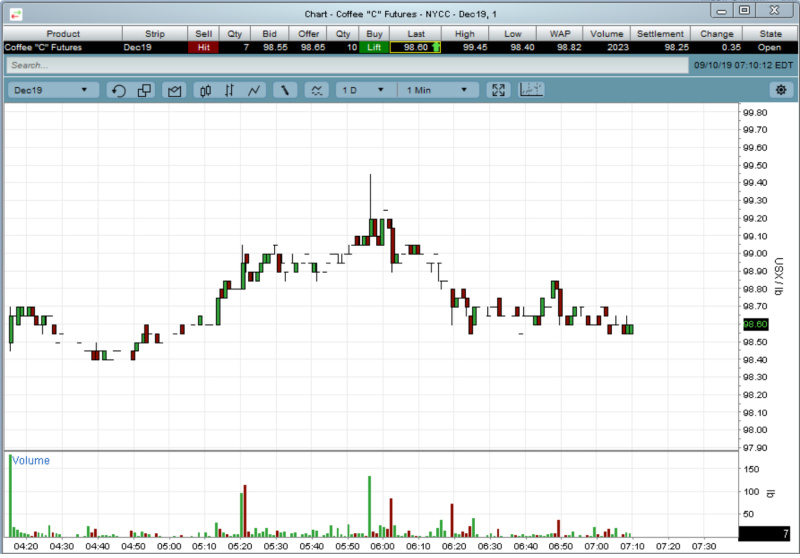
Task: Click into the Search field
Action: (347, 65)
